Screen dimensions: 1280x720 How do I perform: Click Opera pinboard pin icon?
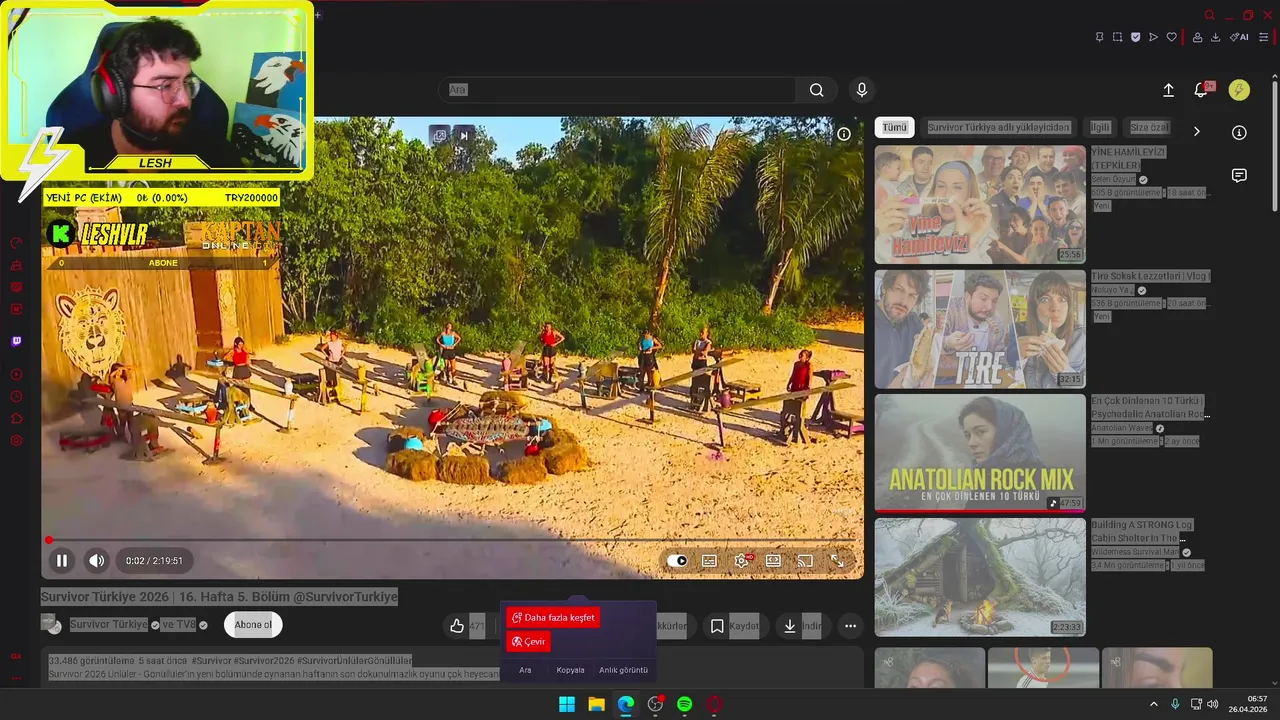coord(1099,37)
